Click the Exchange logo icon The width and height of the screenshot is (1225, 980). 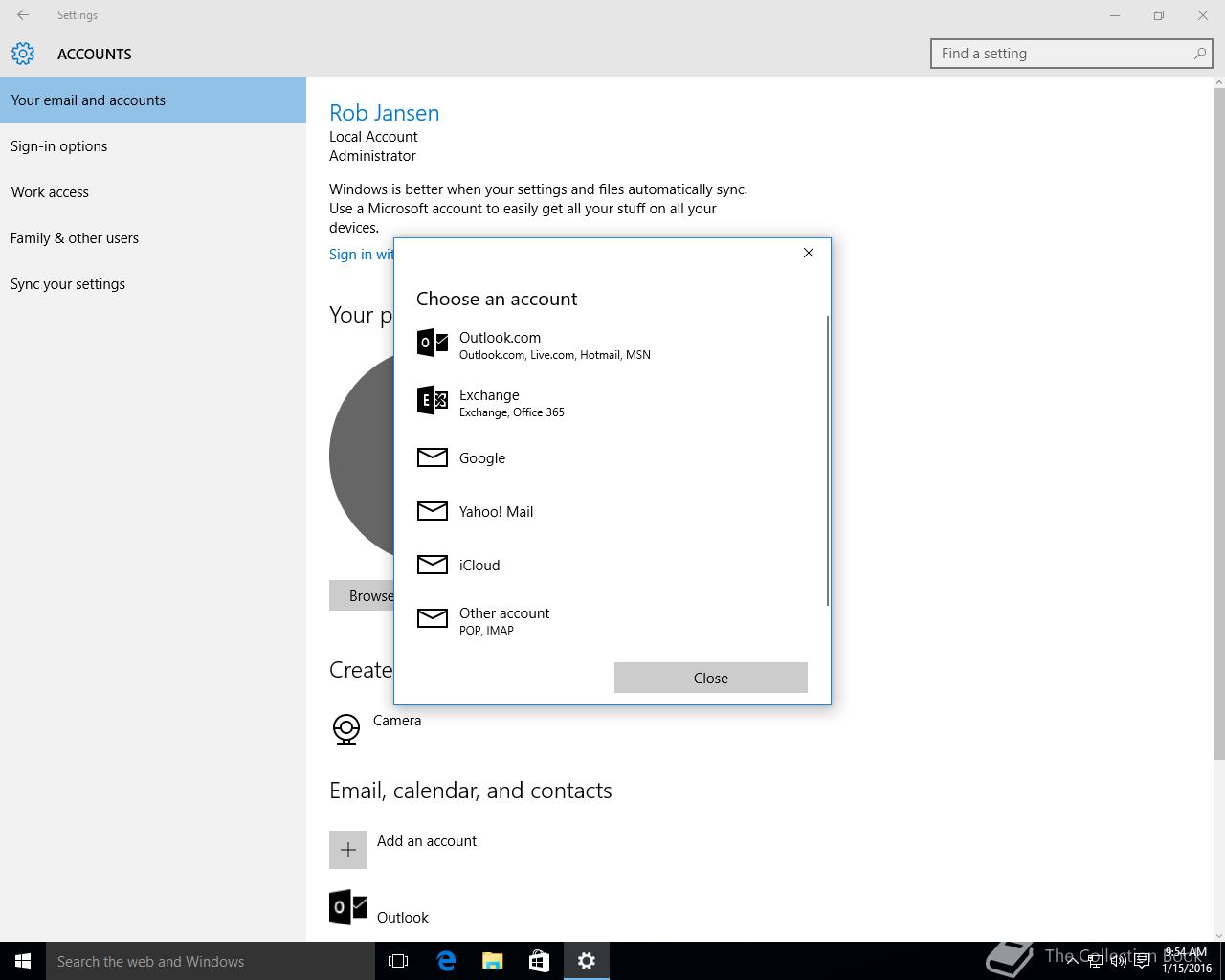pyautogui.click(x=433, y=400)
